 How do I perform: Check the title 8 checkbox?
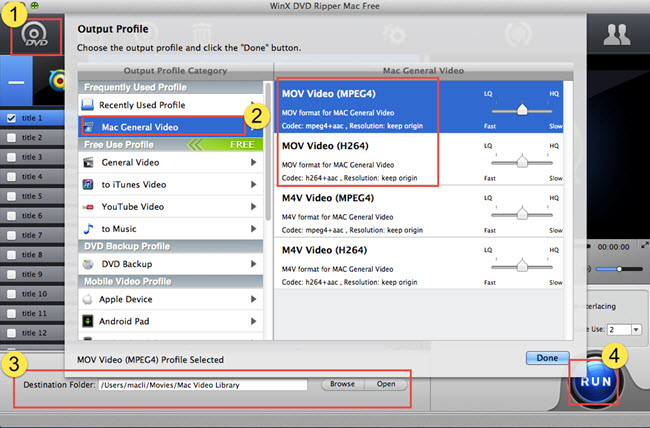tap(12, 255)
